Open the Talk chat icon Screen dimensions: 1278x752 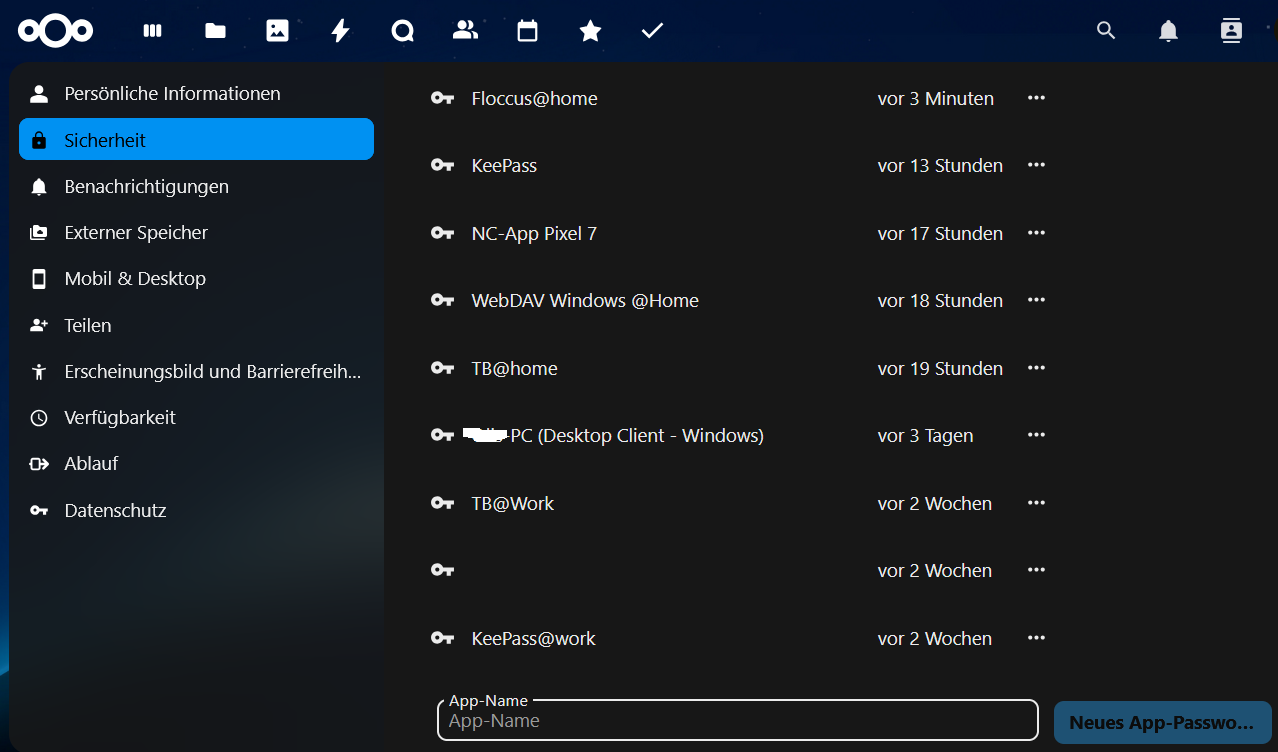pos(403,31)
